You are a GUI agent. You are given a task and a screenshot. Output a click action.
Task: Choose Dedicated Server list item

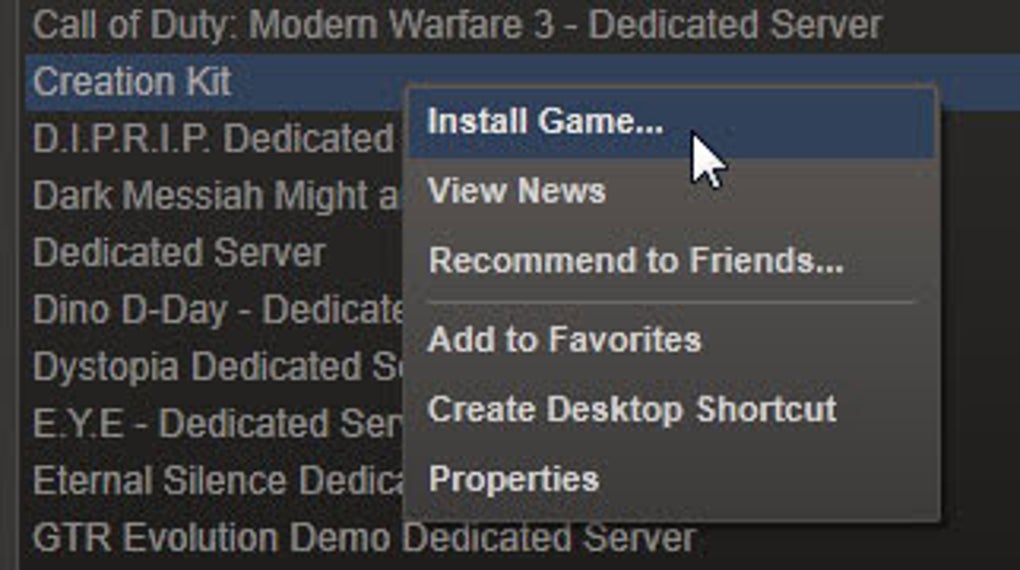pos(180,252)
